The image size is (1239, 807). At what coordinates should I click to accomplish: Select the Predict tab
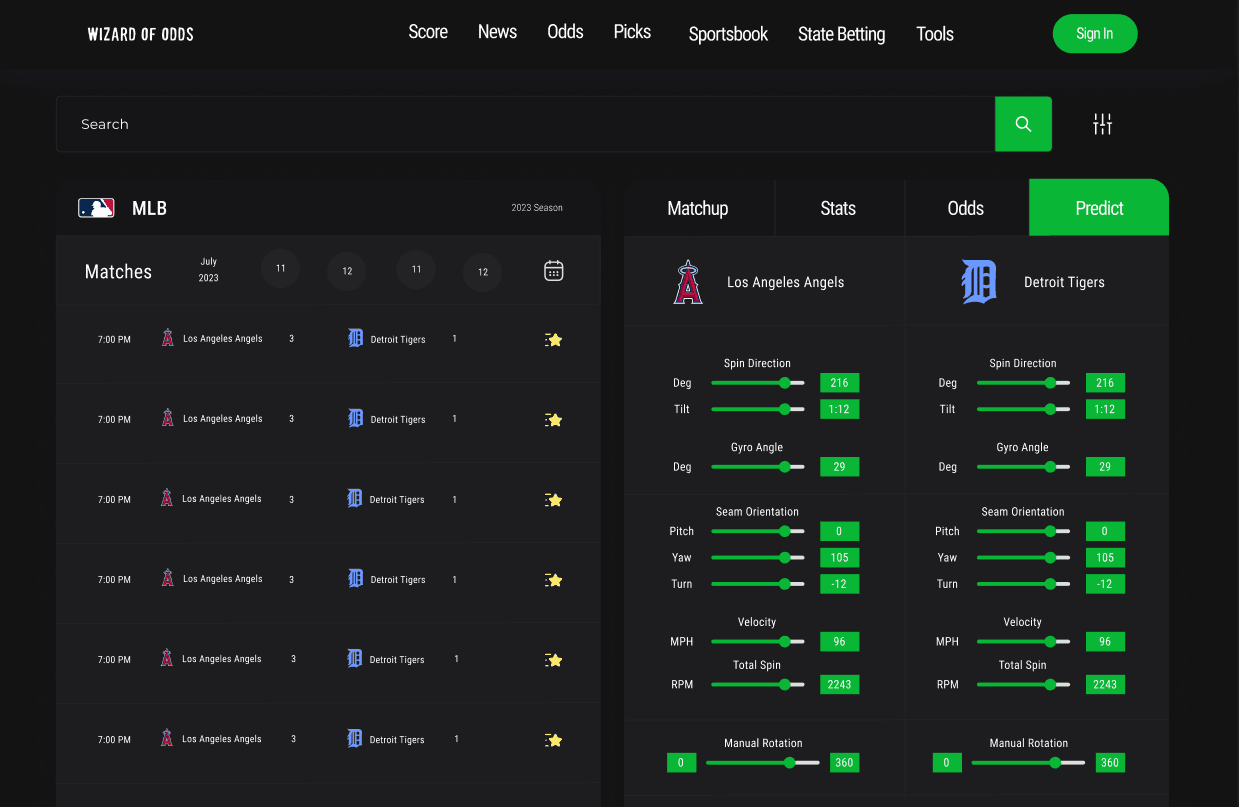pyautogui.click(x=1099, y=208)
